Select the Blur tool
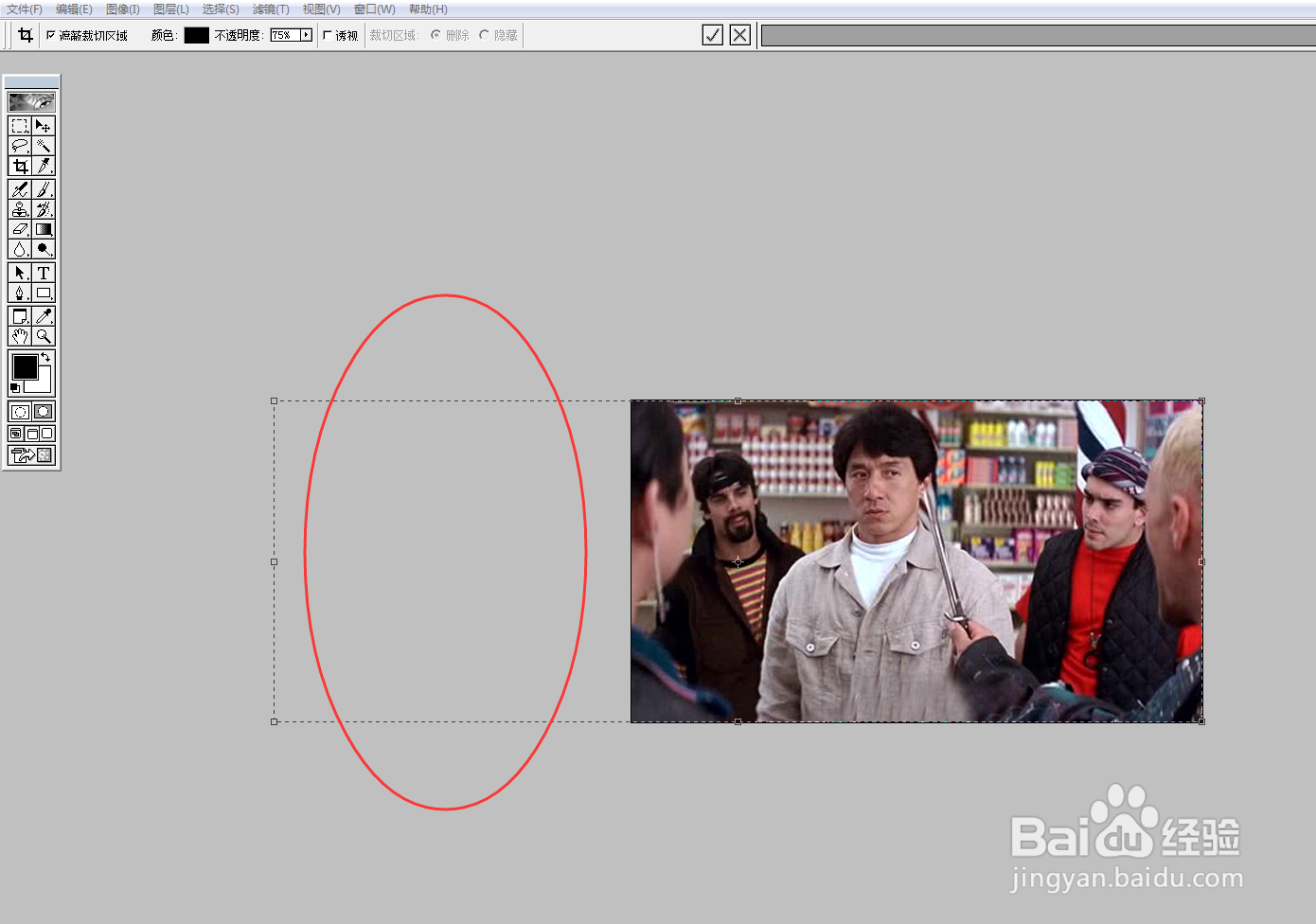This screenshot has height=924, width=1316. coord(20,249)
